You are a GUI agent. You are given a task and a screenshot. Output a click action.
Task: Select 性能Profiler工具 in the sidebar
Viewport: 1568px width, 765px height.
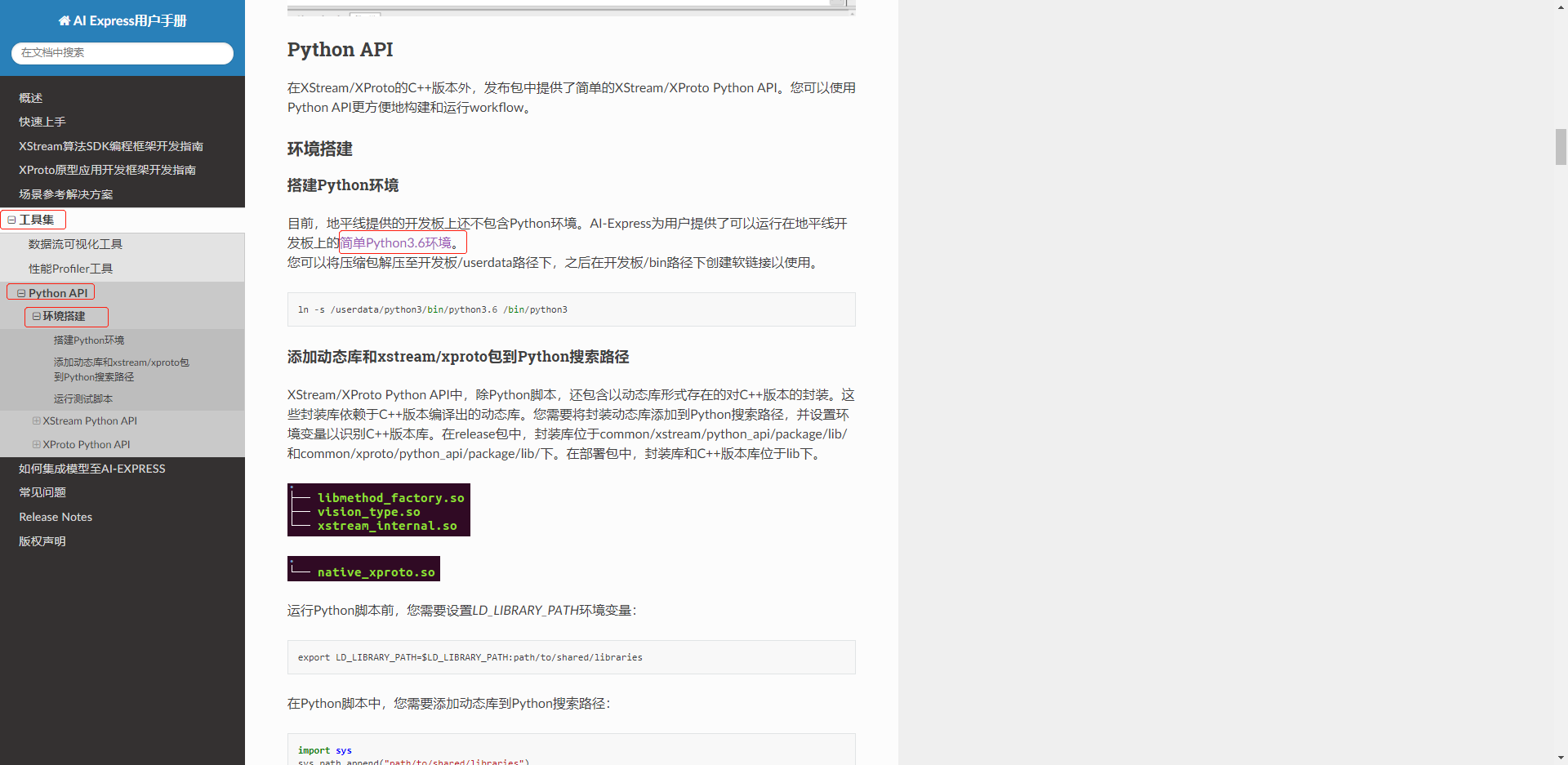(x=70, y=269)
